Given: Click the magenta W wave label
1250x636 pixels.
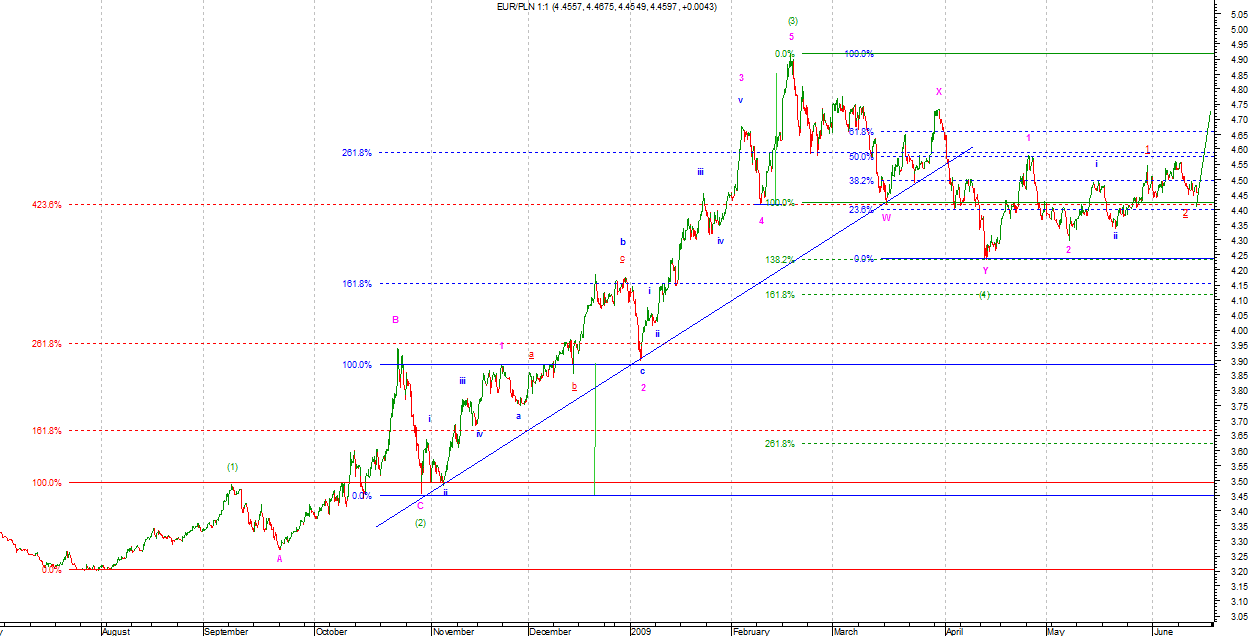Looking at the screenshot, I should click(x=886, y=217).
